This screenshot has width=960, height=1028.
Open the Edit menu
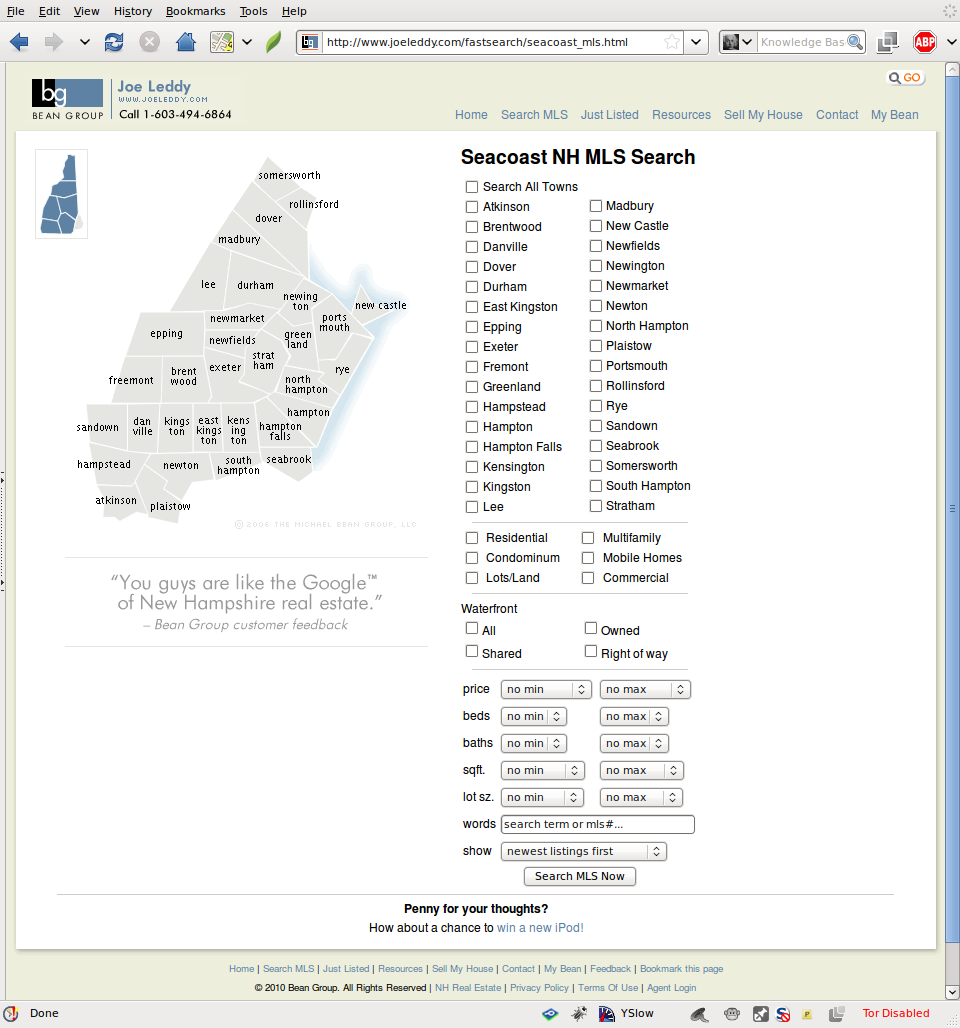coord(49,11)
